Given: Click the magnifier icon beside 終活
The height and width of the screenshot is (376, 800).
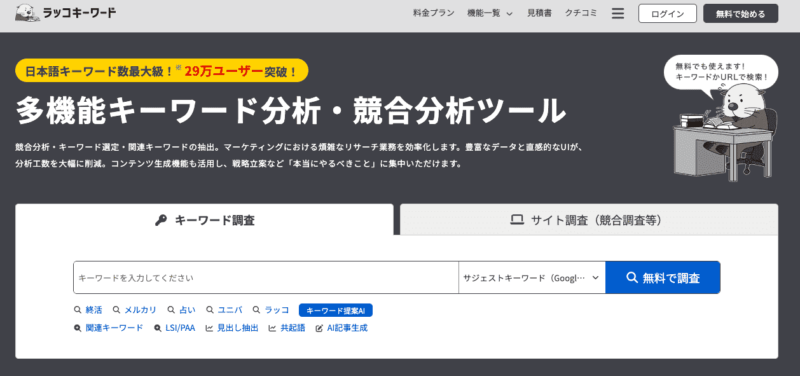Looking at the screenshot, I should click(x=78, y=310).
